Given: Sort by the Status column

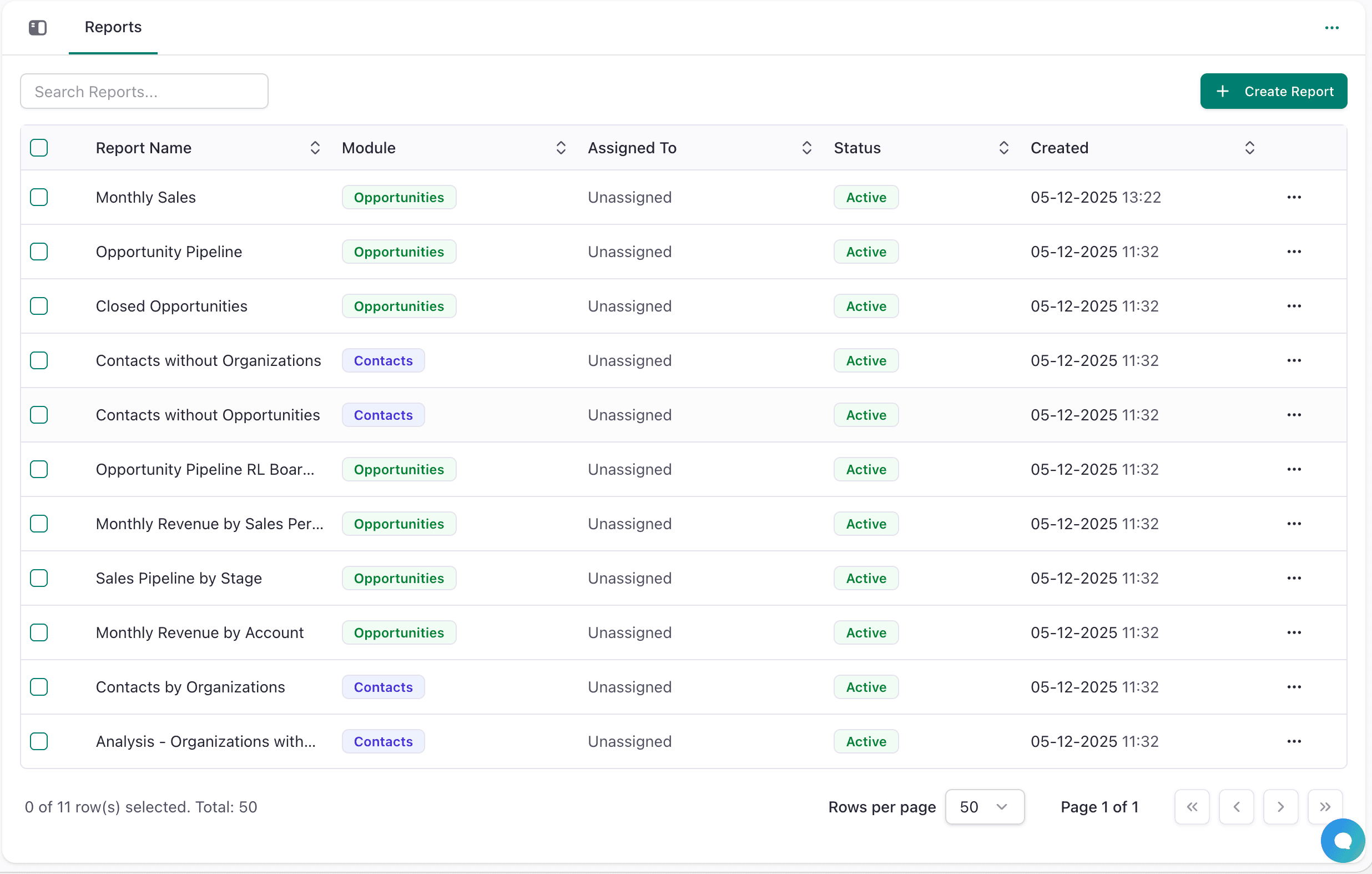Looking at the screenshot, I should click(x=1003, y=148).
